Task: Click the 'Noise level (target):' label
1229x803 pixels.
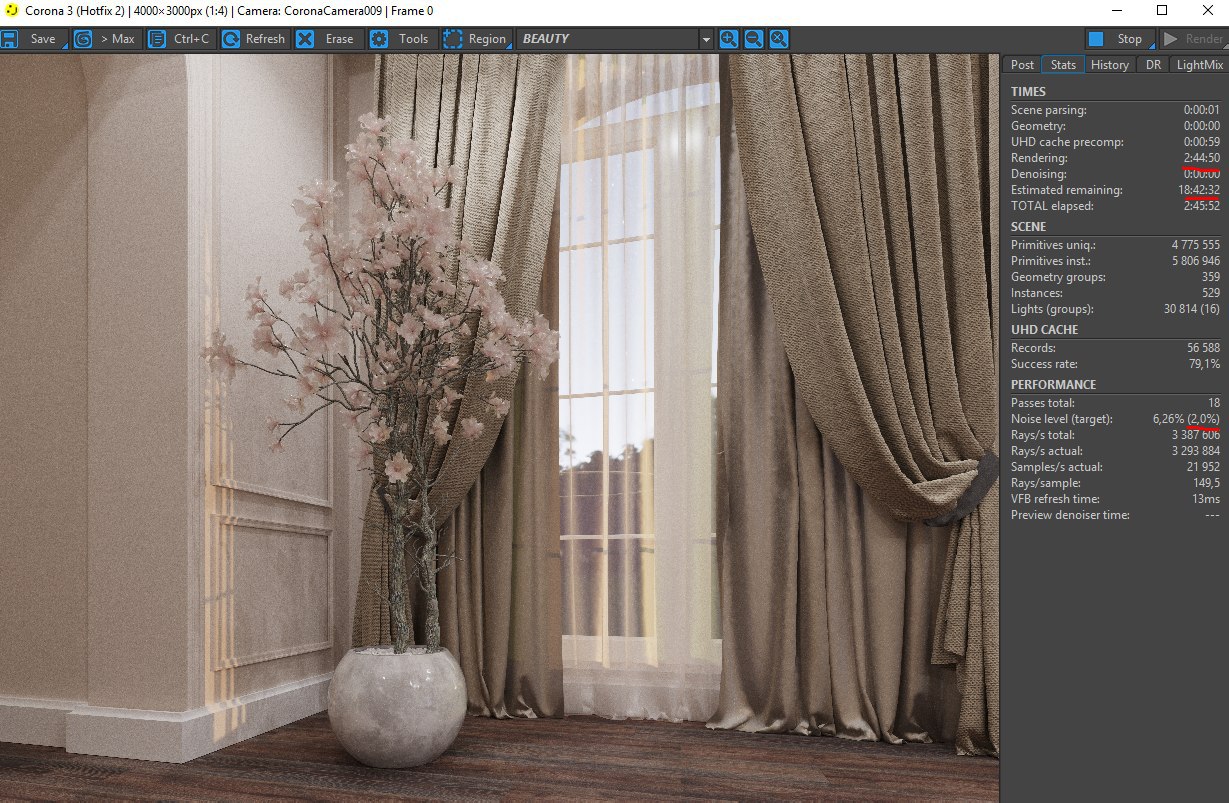Action: 1061,419
